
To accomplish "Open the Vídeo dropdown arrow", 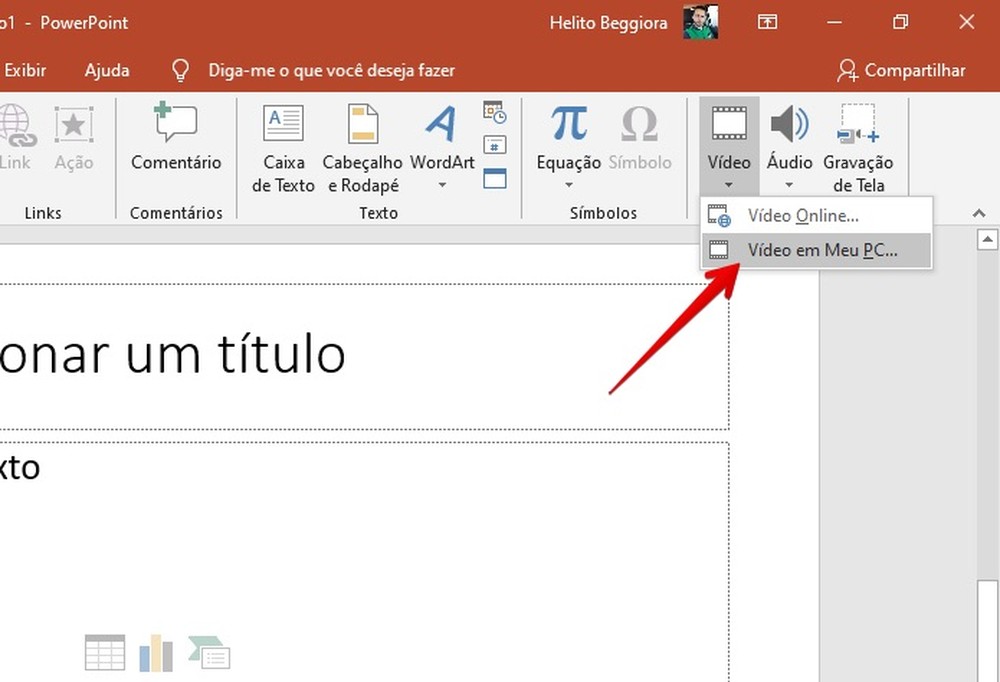I will (728, 184).
